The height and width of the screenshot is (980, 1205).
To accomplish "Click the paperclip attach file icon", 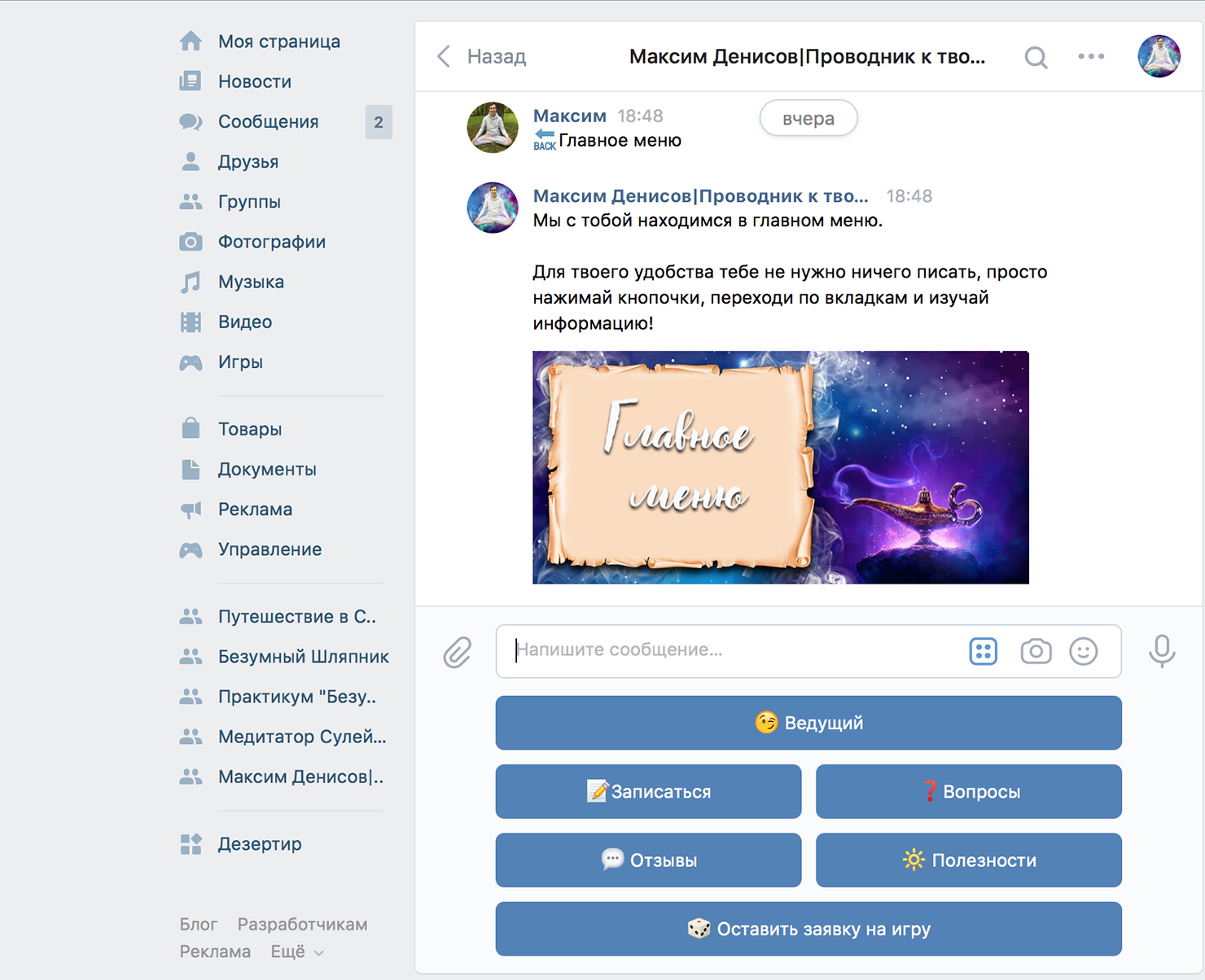I will point(458,652).
